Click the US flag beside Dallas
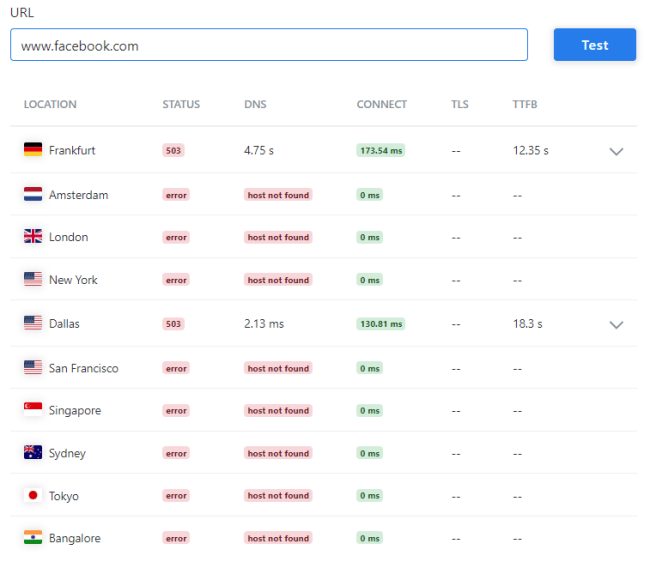Image resolution: width=650 pixels, height=574 pixels. click(33, 323)
